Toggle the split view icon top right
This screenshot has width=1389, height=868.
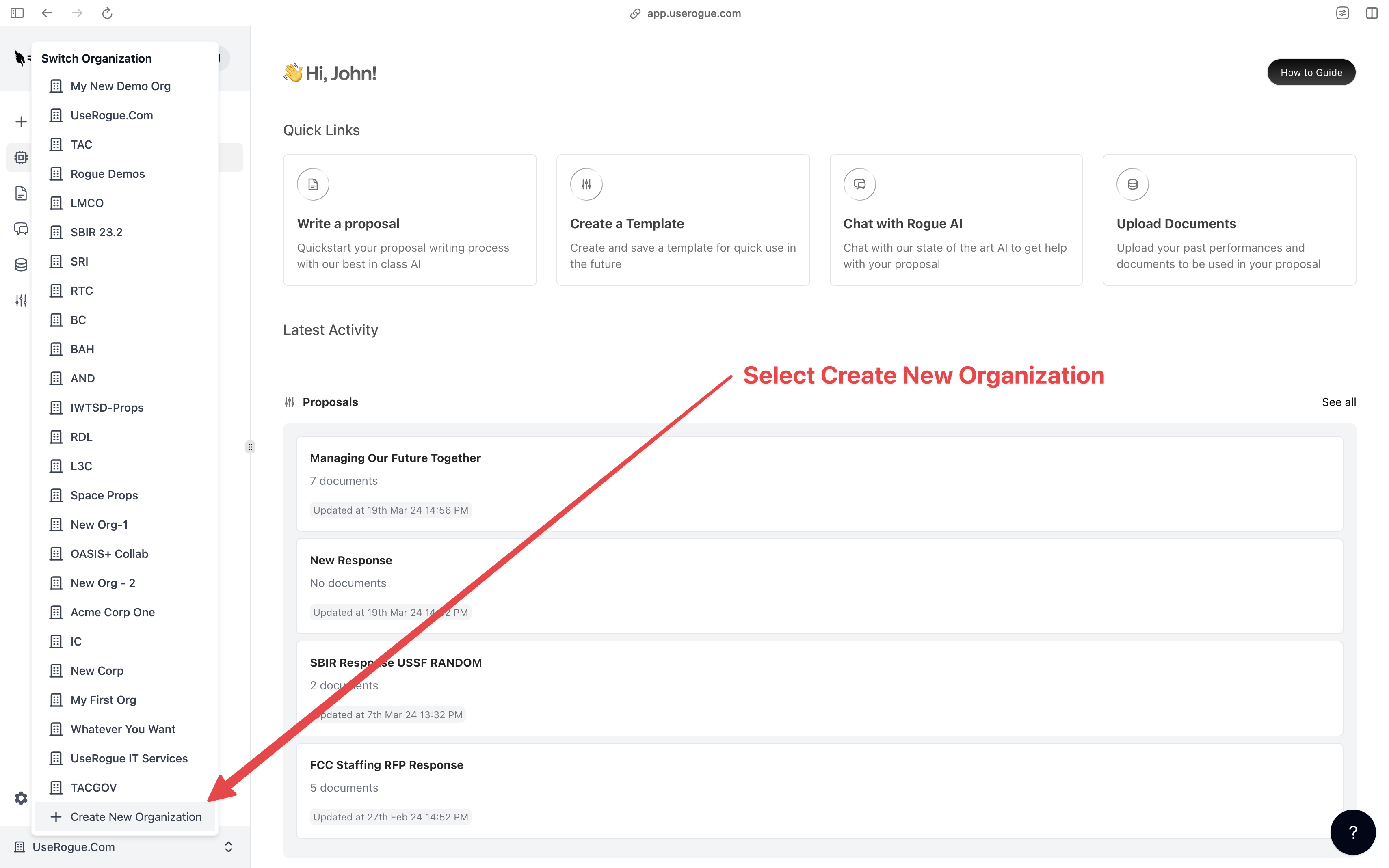pos(1371,13)
